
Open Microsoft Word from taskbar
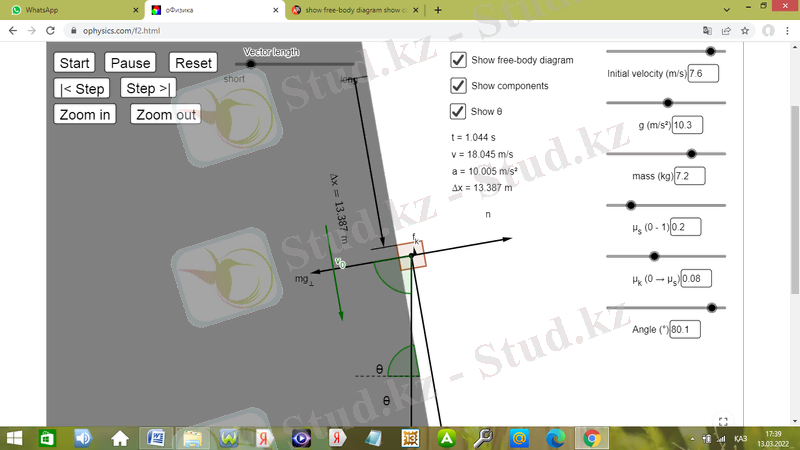point(156,438)
